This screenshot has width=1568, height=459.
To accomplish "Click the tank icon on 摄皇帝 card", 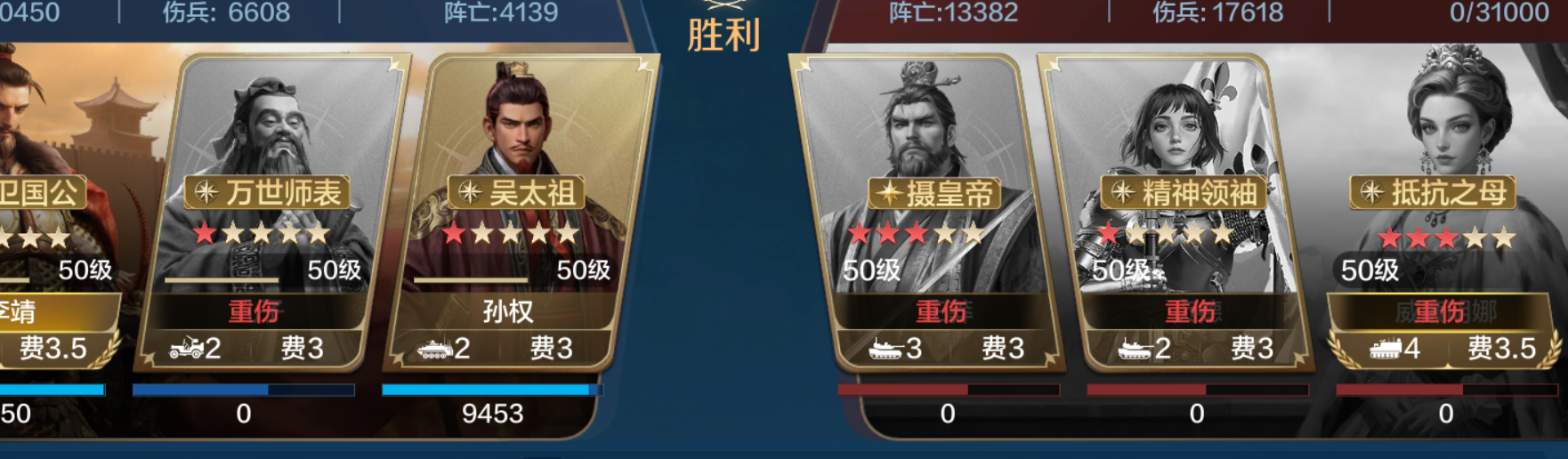I will (885, 349).
